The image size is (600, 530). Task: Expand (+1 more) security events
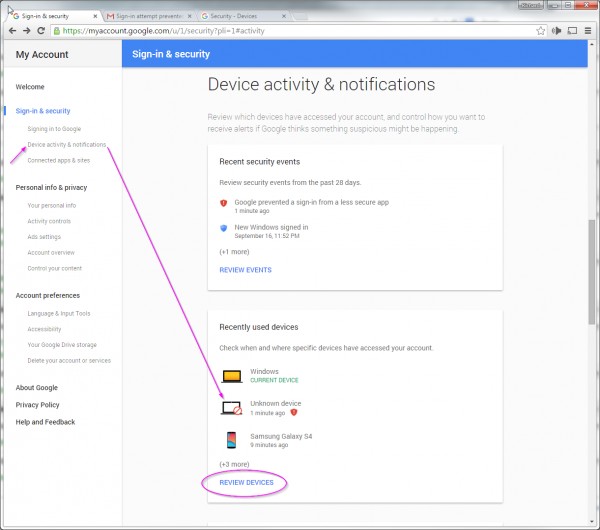click(x=234, y=252)
